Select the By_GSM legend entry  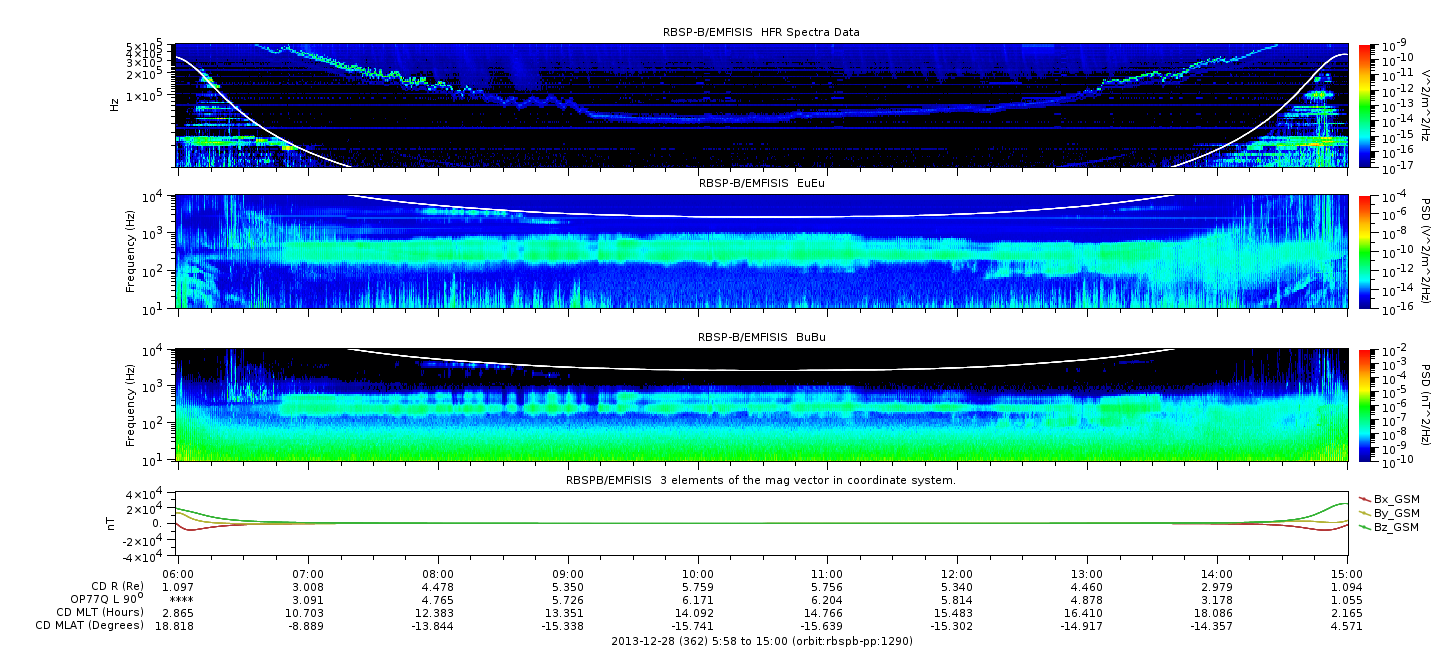(x=1395, y=512)
